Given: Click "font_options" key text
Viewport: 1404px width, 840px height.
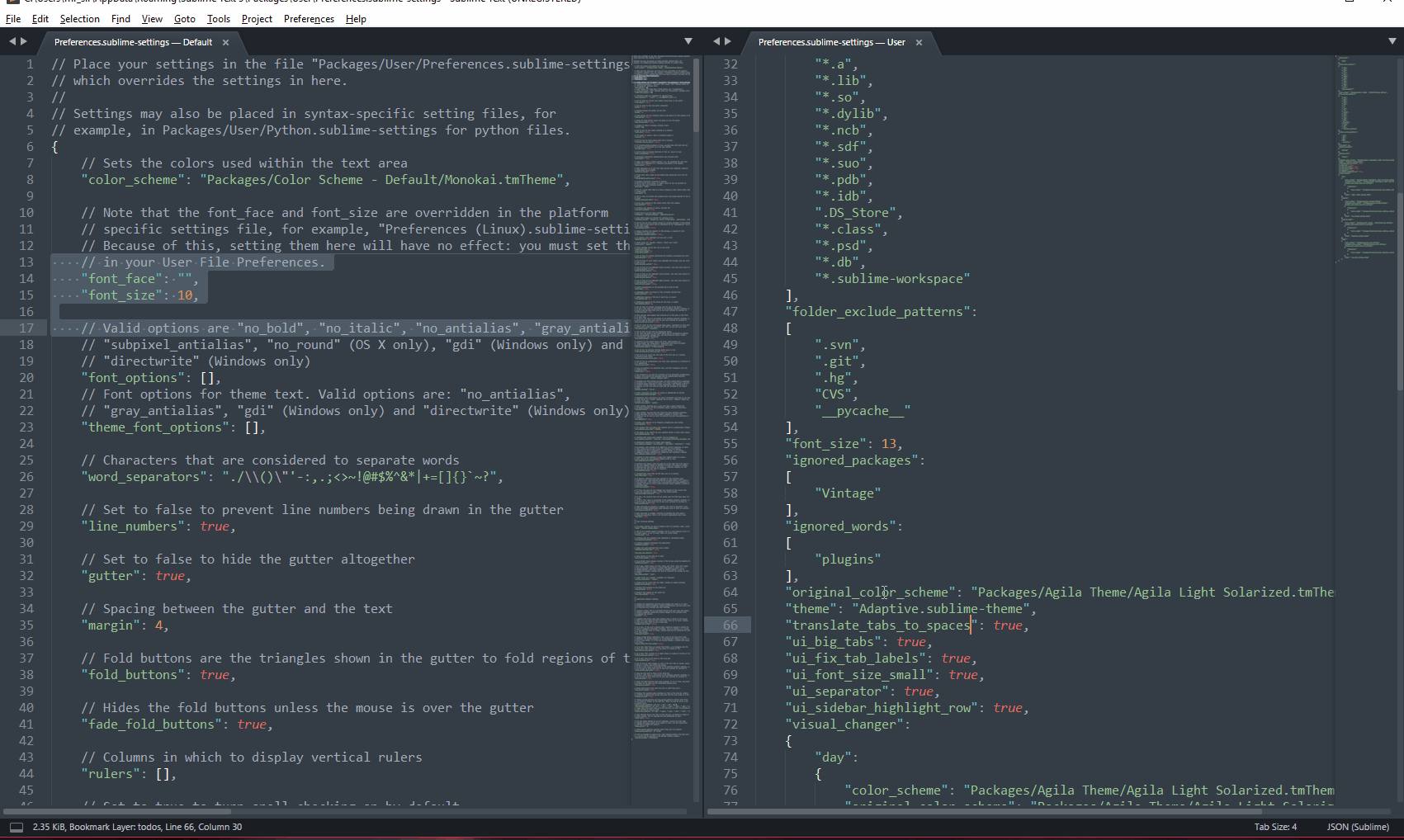Looking at the screenshot, I should [133, 378].
